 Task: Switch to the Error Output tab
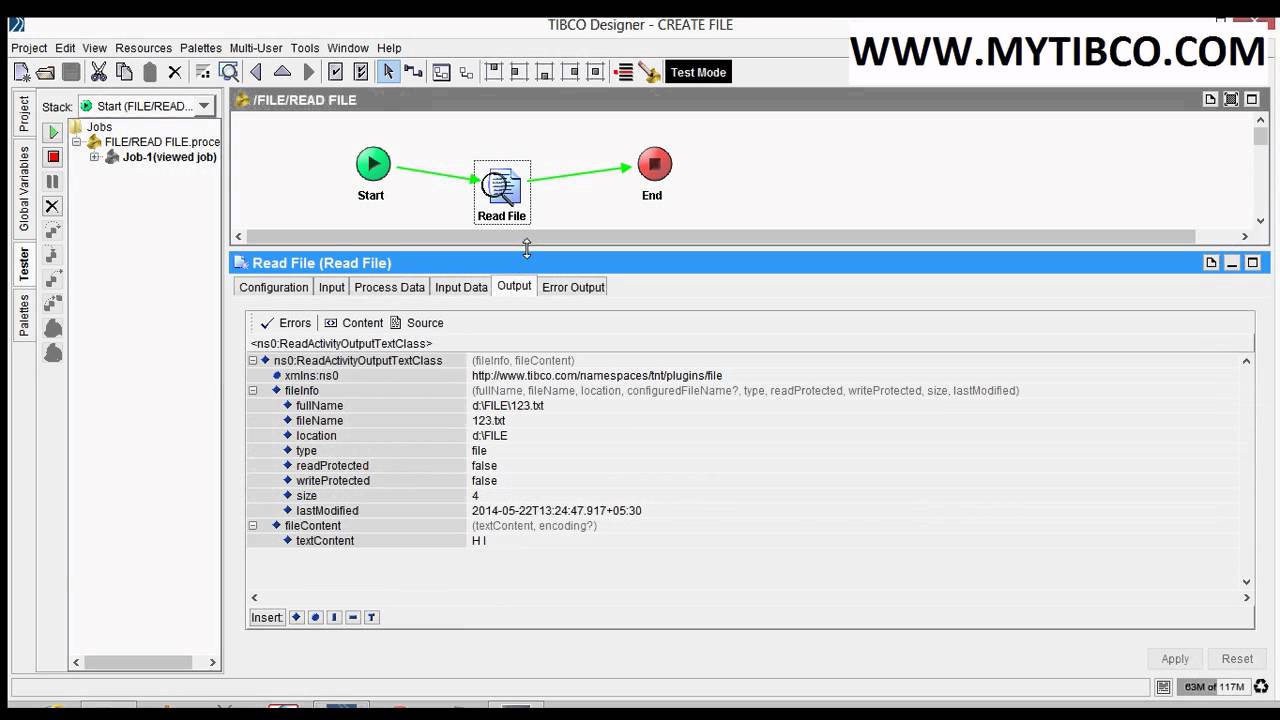pyautogui.click(x=573, y=287)
